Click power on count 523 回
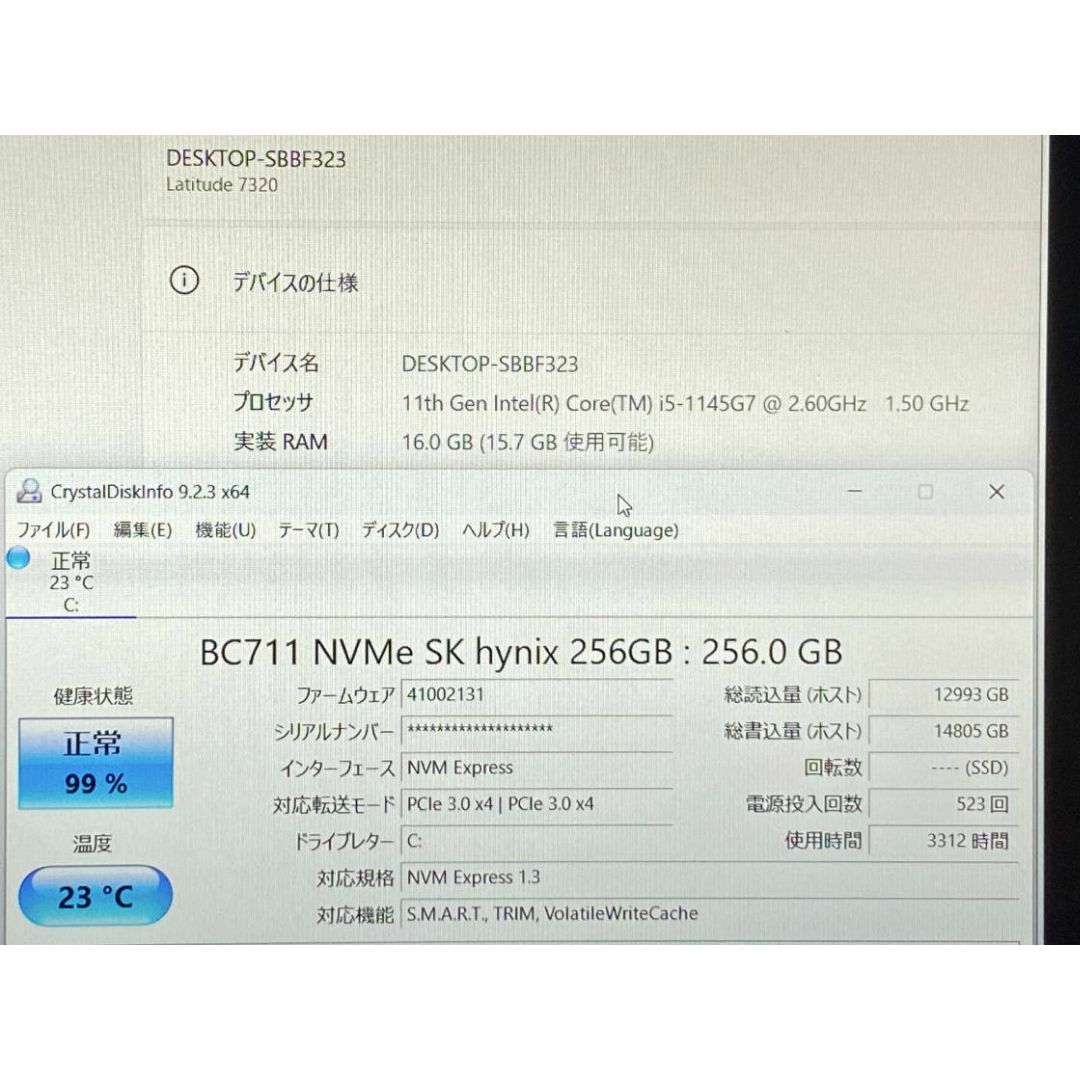The height and width of the screenshot is (1080, 1080). coord(944,804)
